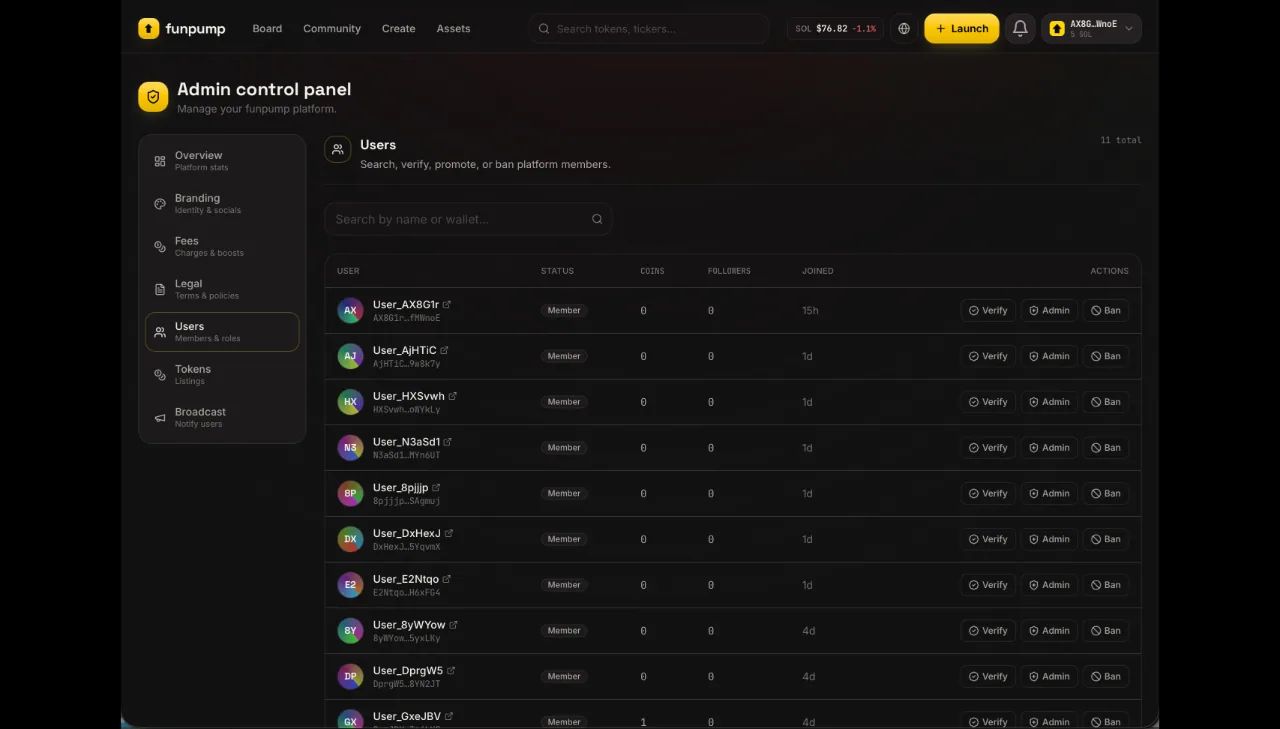Screen dimensions: 1280x729
Task: Click the 8P avatar of User_8pjjjp
Action: (x=350, y=494)
